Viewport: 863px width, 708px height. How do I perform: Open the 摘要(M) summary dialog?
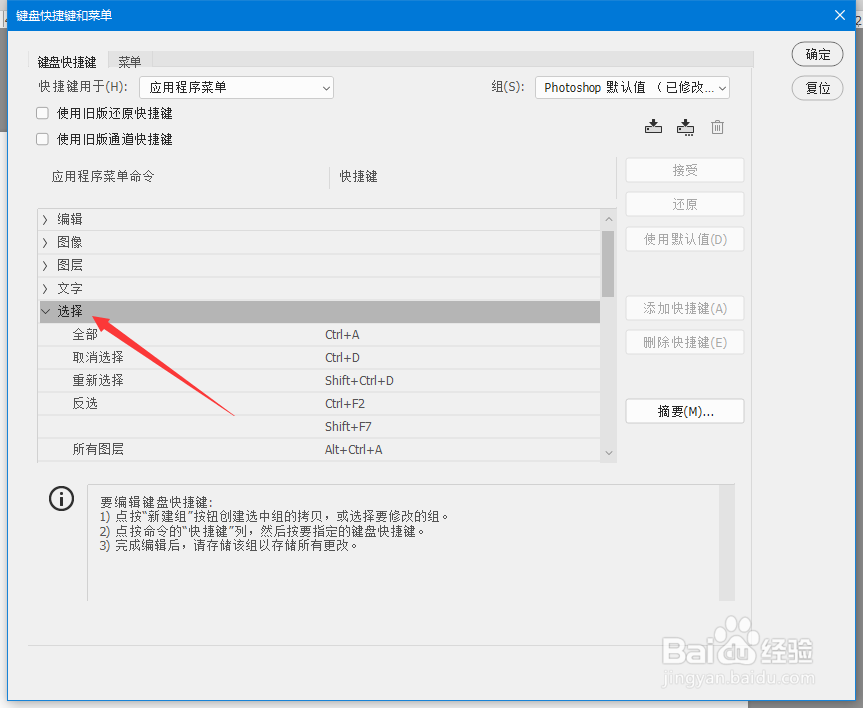(x=684, y=410)
